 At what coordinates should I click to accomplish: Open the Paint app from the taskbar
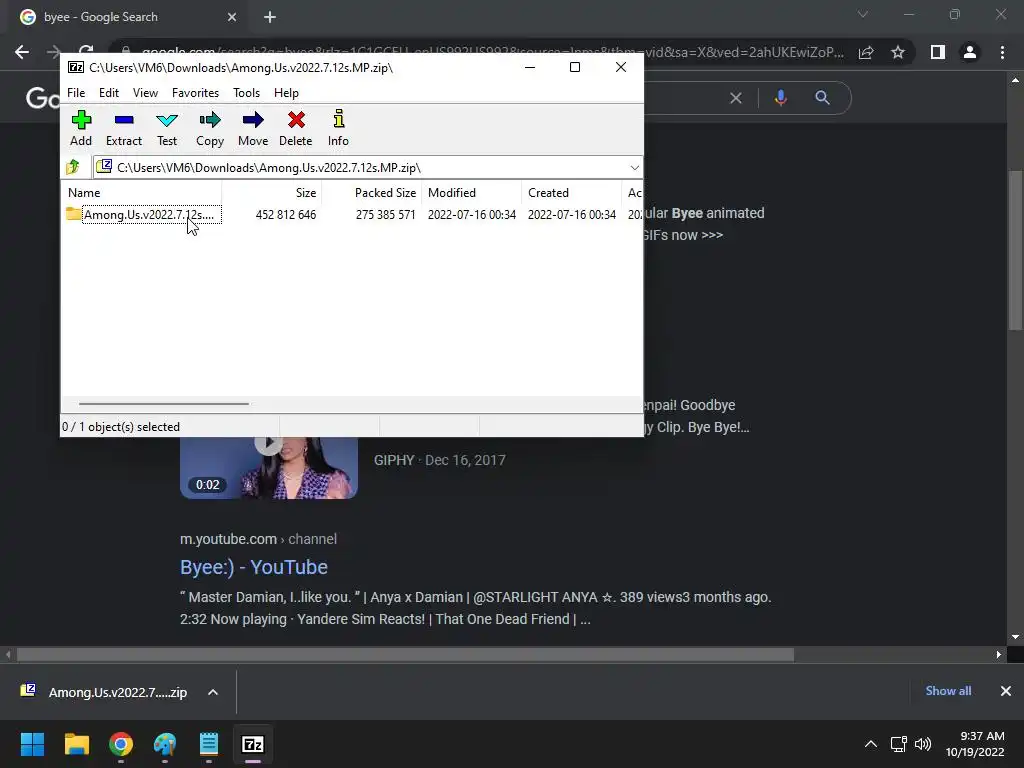(x=165, y=744)
